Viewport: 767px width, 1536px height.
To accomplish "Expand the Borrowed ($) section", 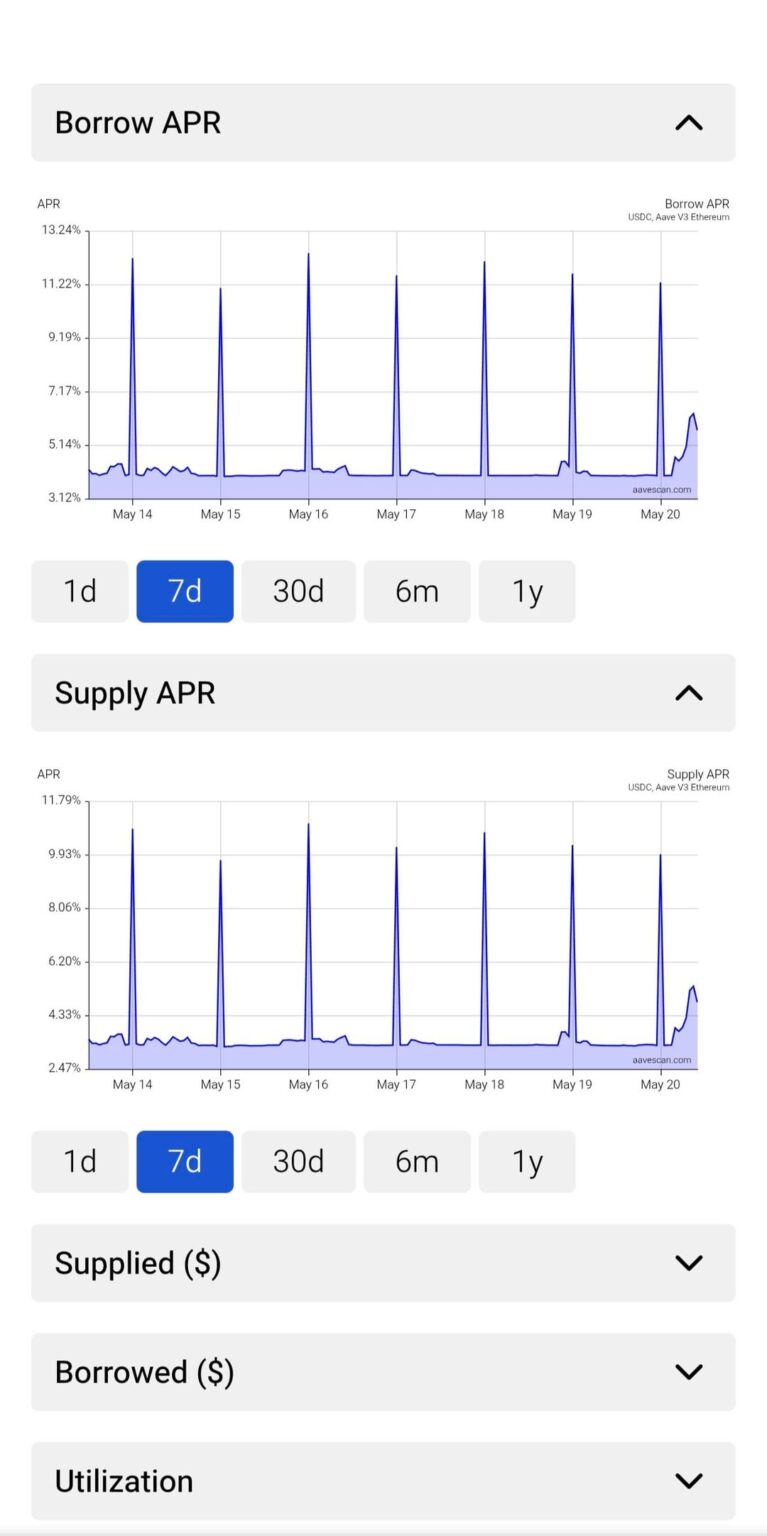I will point(383,1372).
